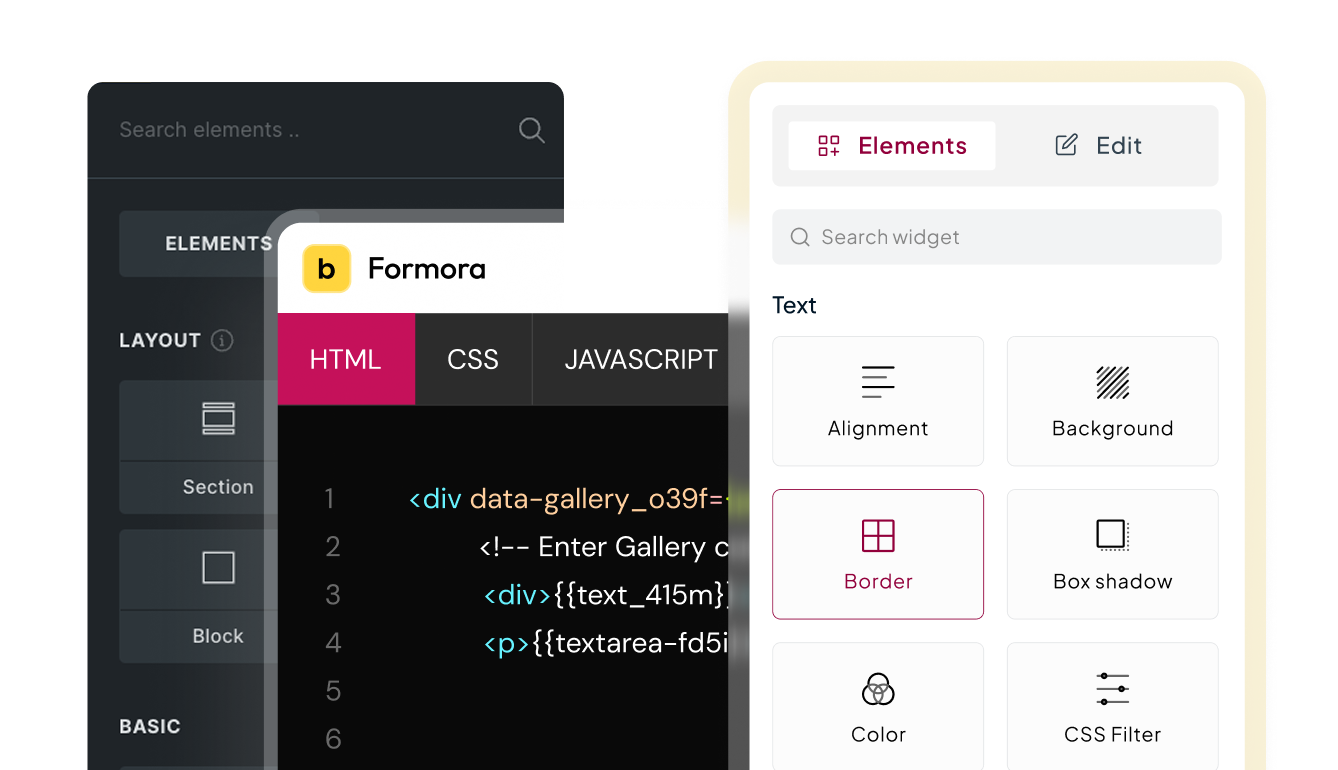Click the Background hatch icon
Viewport: 1338px width, 770px height.
pyautogui.click(x=1112, y=382)
